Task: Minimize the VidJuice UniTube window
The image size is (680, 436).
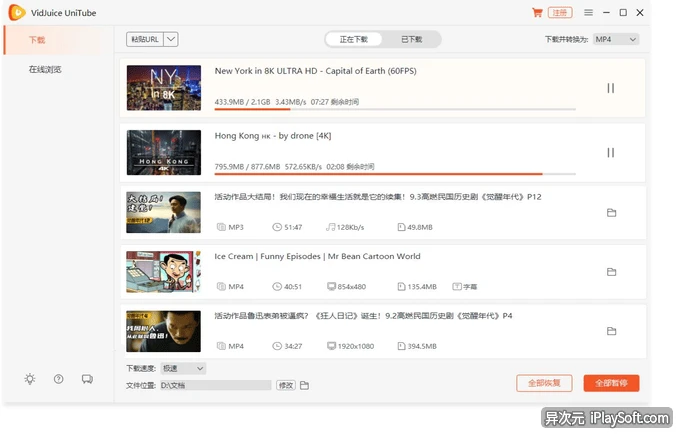Action: click(606, 13)
